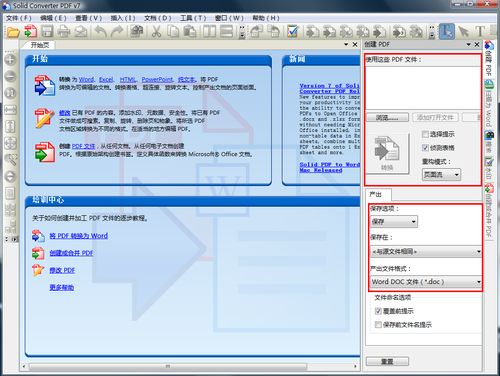The image size is (500, 376).
Task: Click the '将 PDF 转换为 Word' tutorial link
Action: (79, 236)
